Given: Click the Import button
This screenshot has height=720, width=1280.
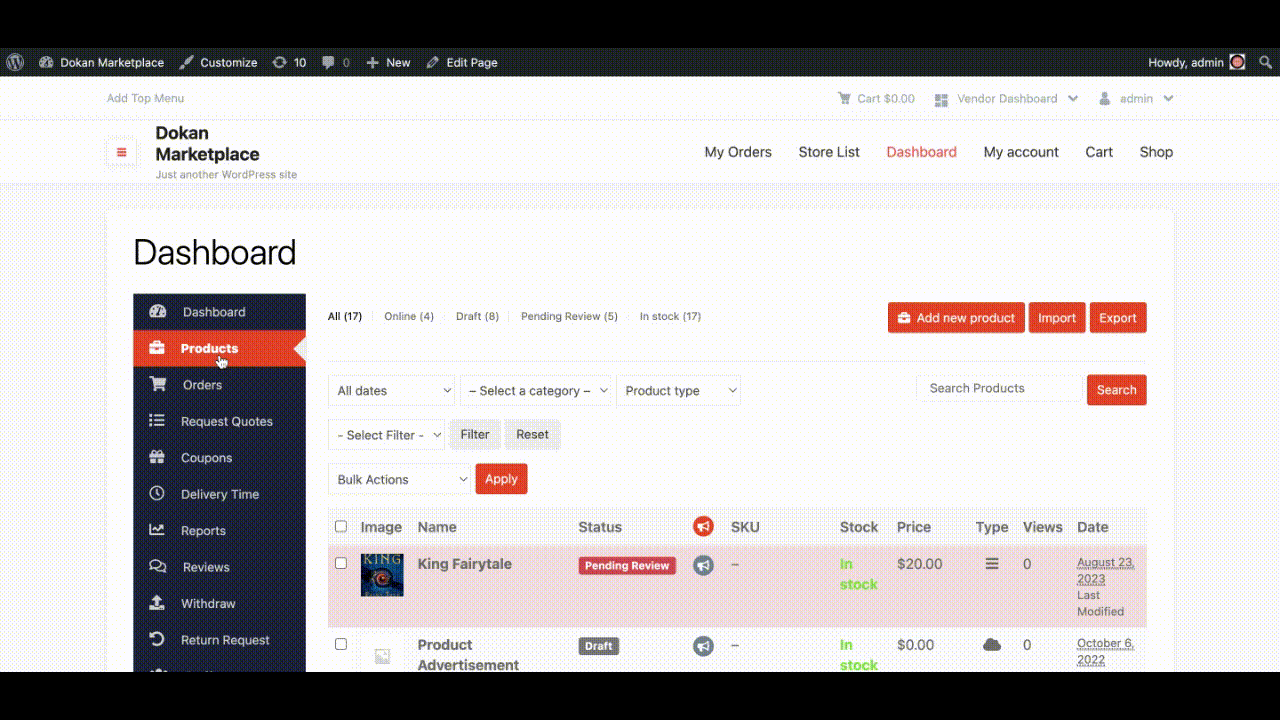Looking at the screenshot, I should (x=1057, y=318).
